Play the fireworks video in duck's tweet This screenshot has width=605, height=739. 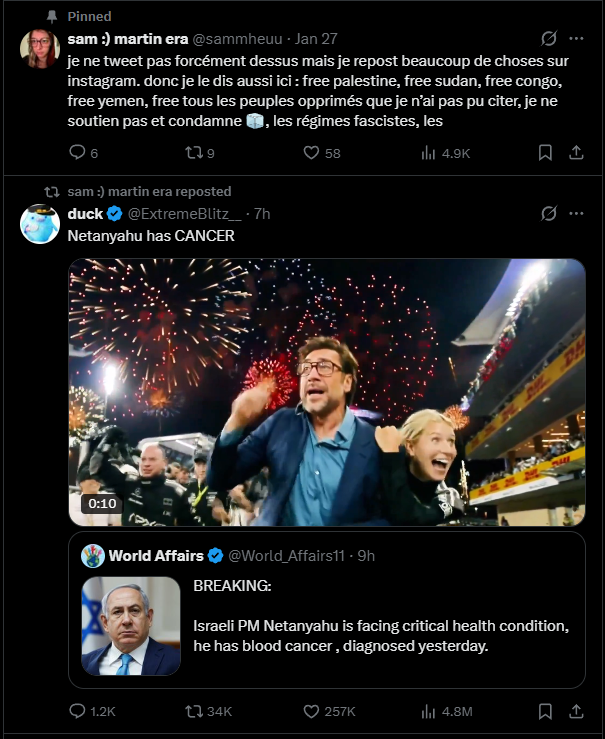point(326,392)
